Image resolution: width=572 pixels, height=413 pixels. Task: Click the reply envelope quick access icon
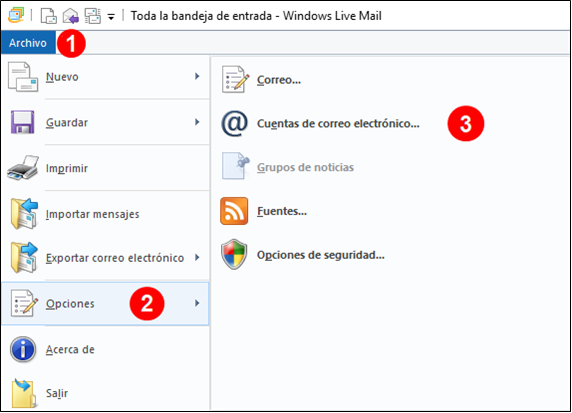click(71, 16)
